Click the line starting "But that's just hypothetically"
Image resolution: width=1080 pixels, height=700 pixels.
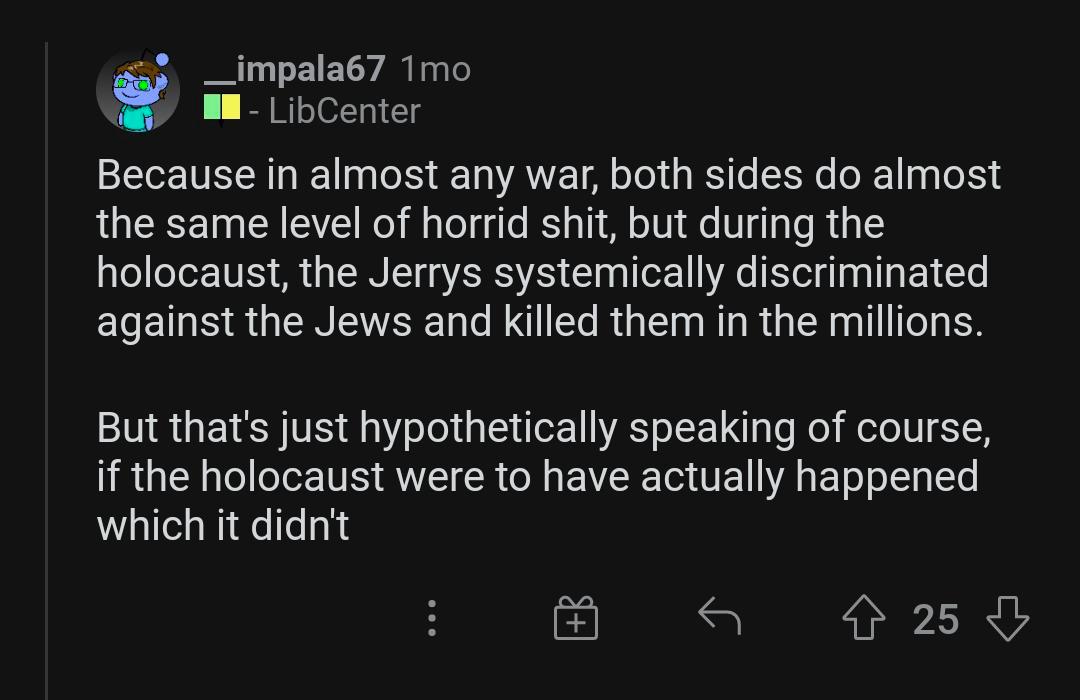point(543,428)
